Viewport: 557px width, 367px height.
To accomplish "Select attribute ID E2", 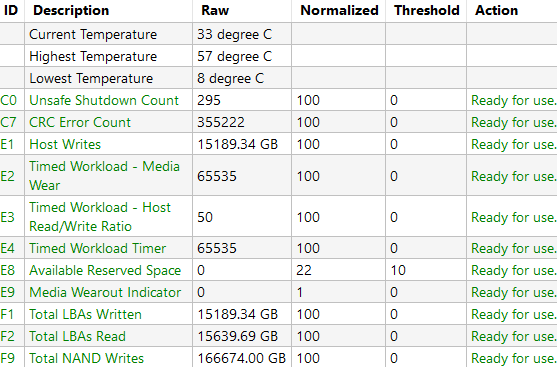I will (x=7, y=177).
